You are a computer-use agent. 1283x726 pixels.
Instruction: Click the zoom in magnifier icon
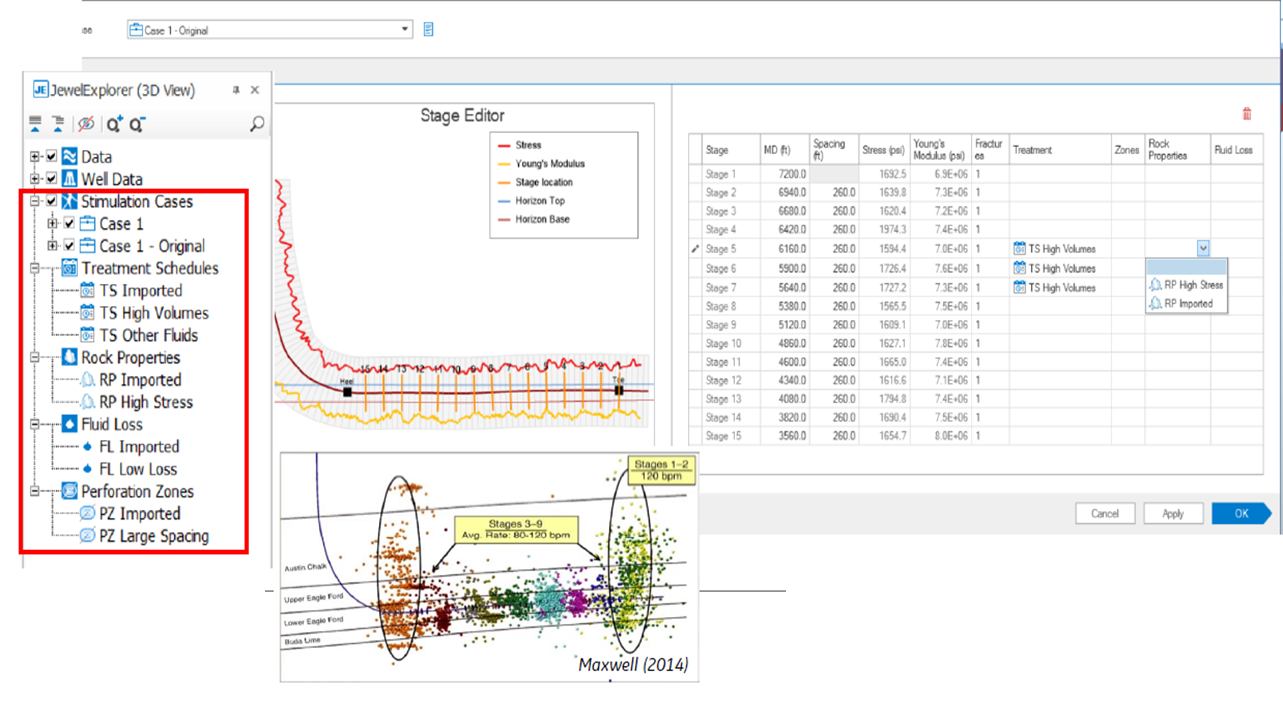coord(114,124)
